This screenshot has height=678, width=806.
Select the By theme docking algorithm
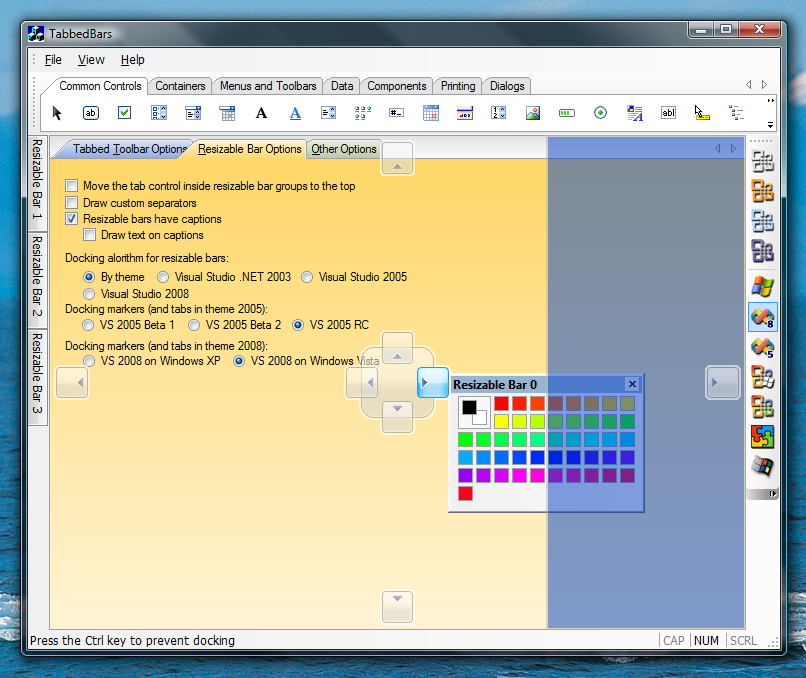click(x=89, y=277)
